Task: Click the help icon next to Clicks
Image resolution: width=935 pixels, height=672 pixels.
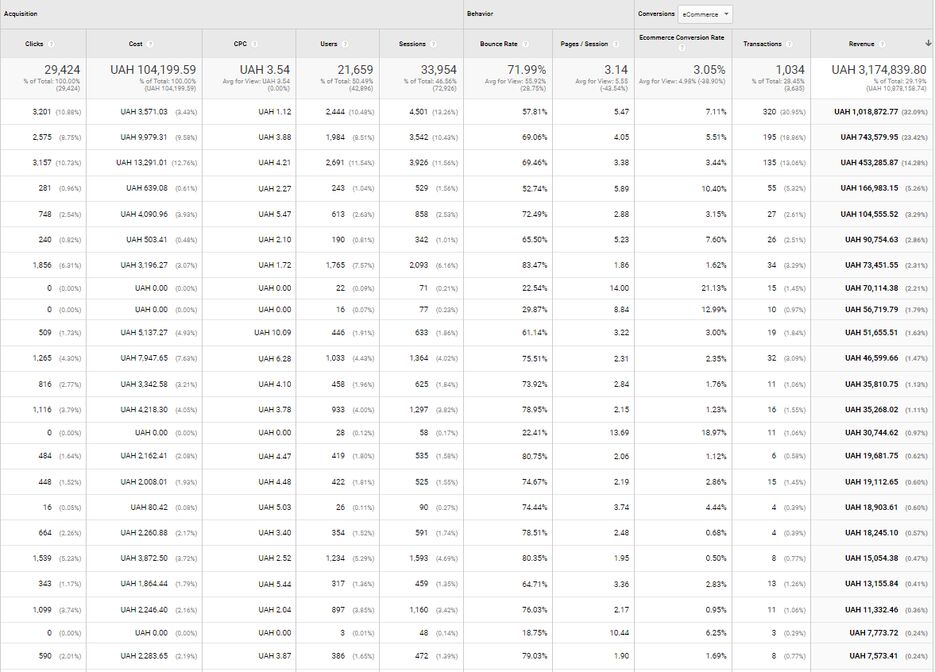Action: [51, 44]
